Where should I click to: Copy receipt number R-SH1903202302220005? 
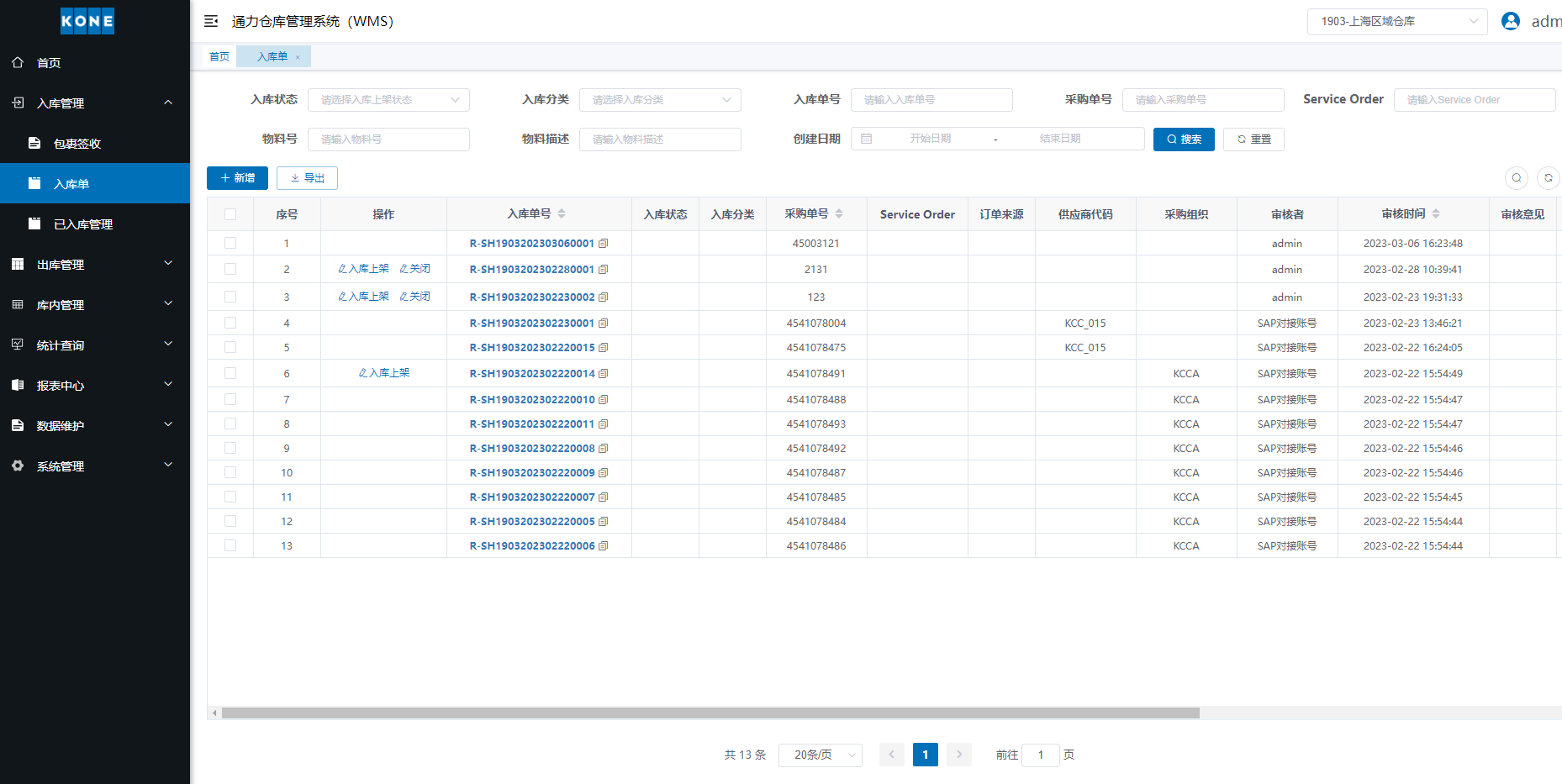(604, 522)
